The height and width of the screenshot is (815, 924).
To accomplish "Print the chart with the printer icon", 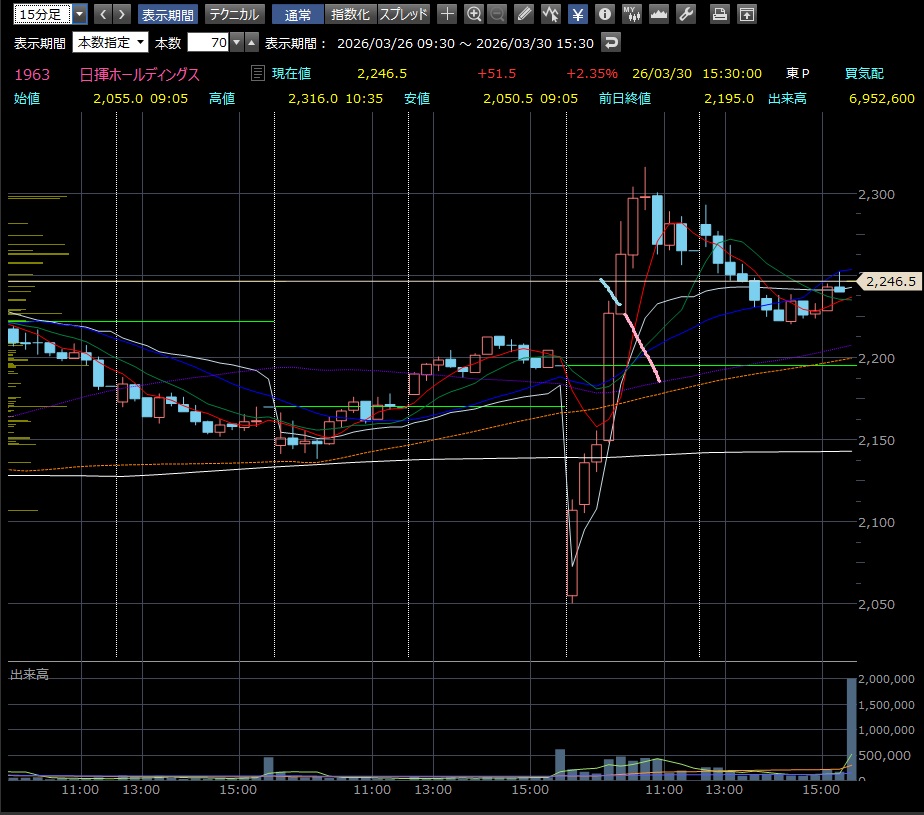I will coord(719,14).
